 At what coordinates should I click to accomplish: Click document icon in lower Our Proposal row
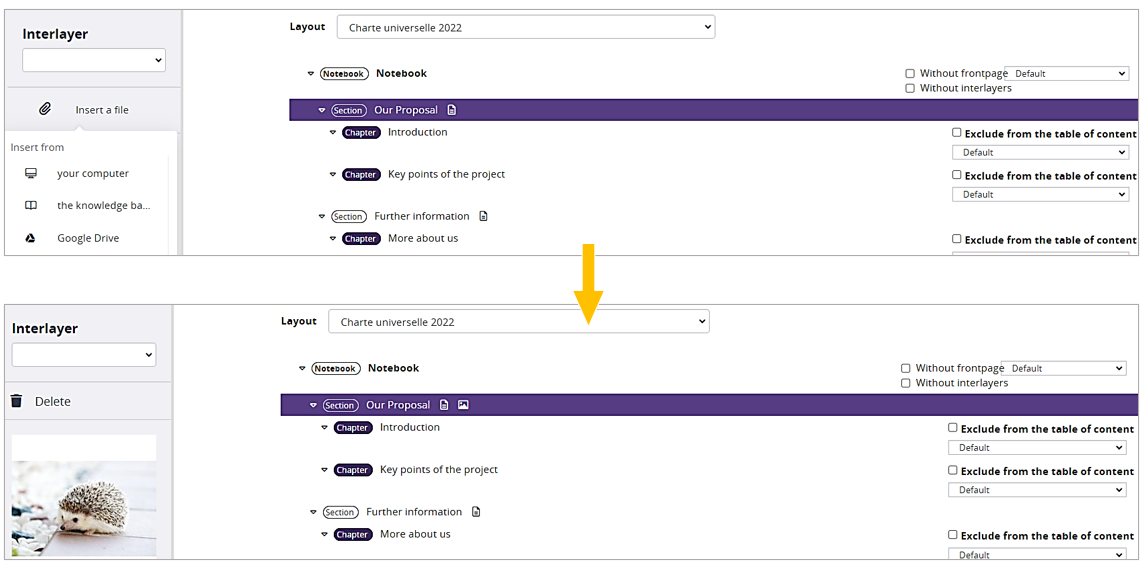(444, 404)
